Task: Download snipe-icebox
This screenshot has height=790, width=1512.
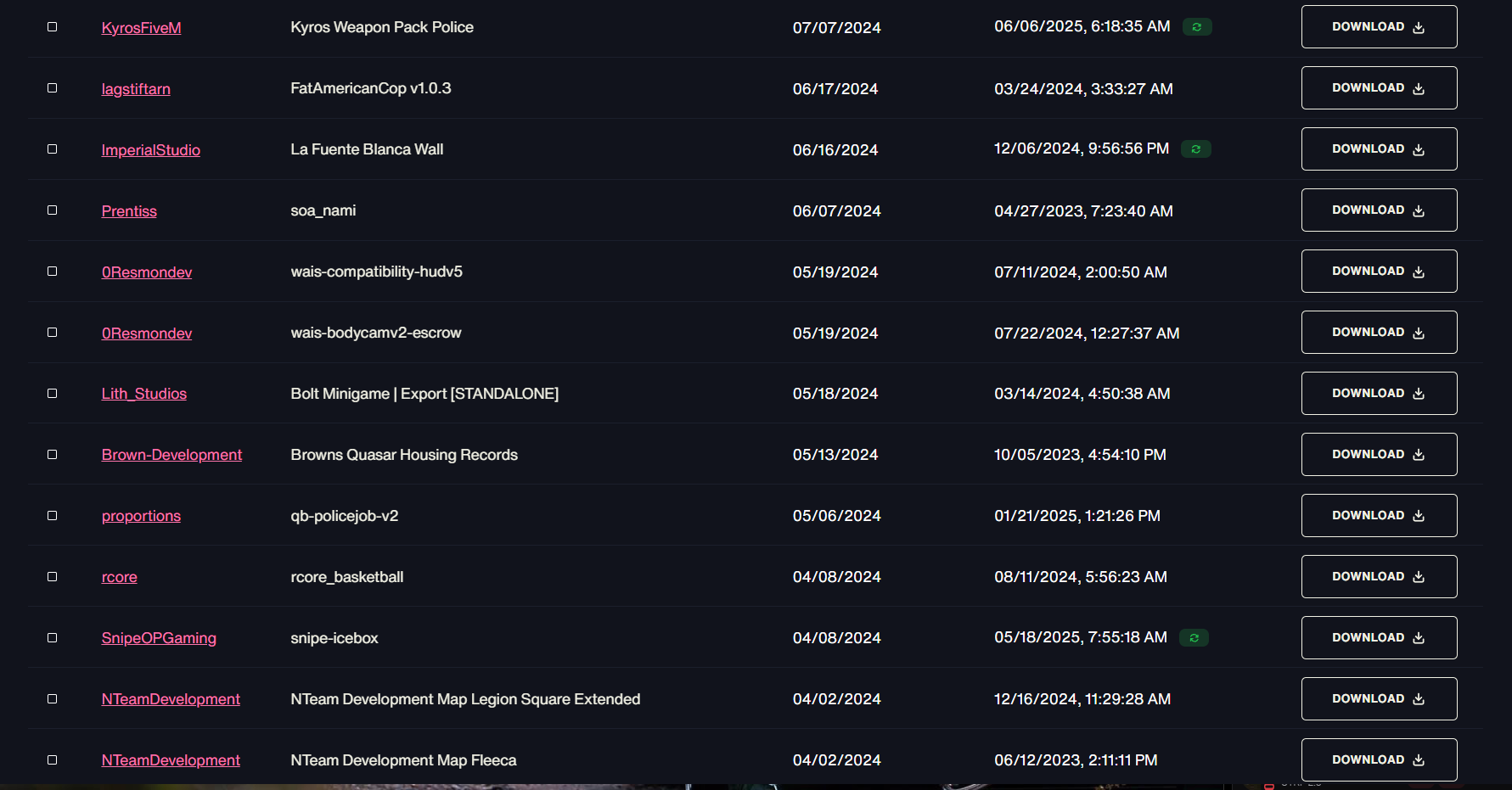Action: [x=1379, y=638]
